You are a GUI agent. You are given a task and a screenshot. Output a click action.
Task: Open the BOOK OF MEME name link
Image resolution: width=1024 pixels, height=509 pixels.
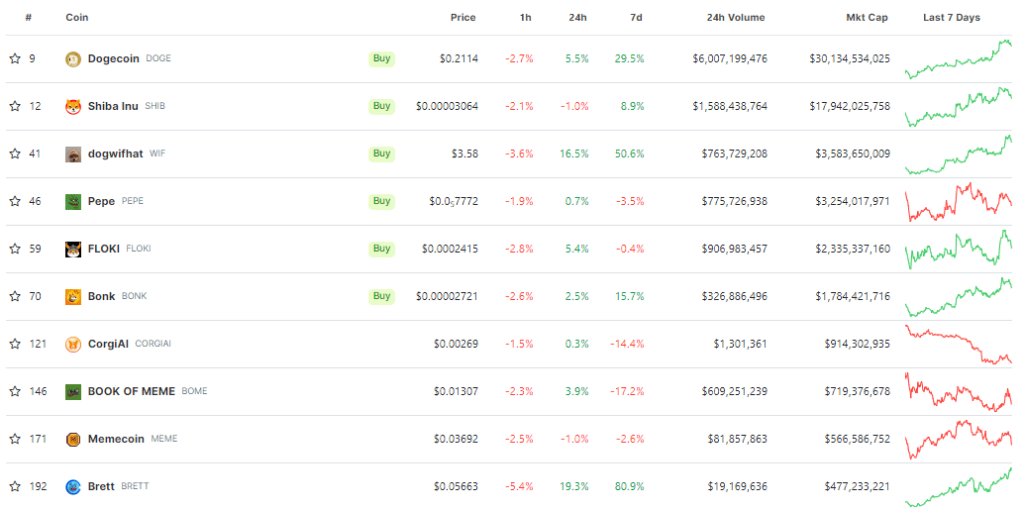click(131, 391)
